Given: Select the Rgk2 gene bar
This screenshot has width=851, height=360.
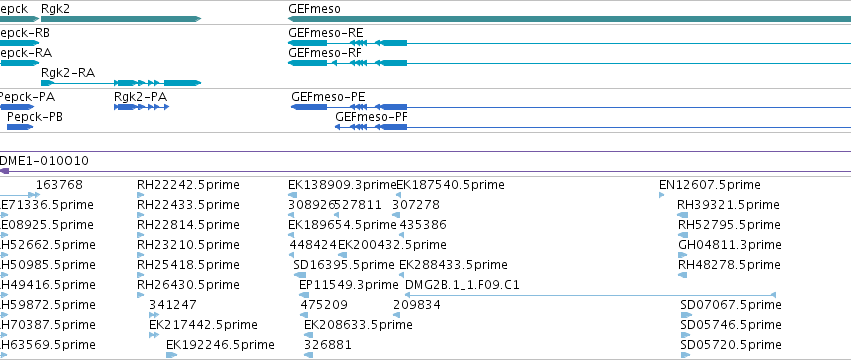Looking at the screenshot, I should pos(121,19).
